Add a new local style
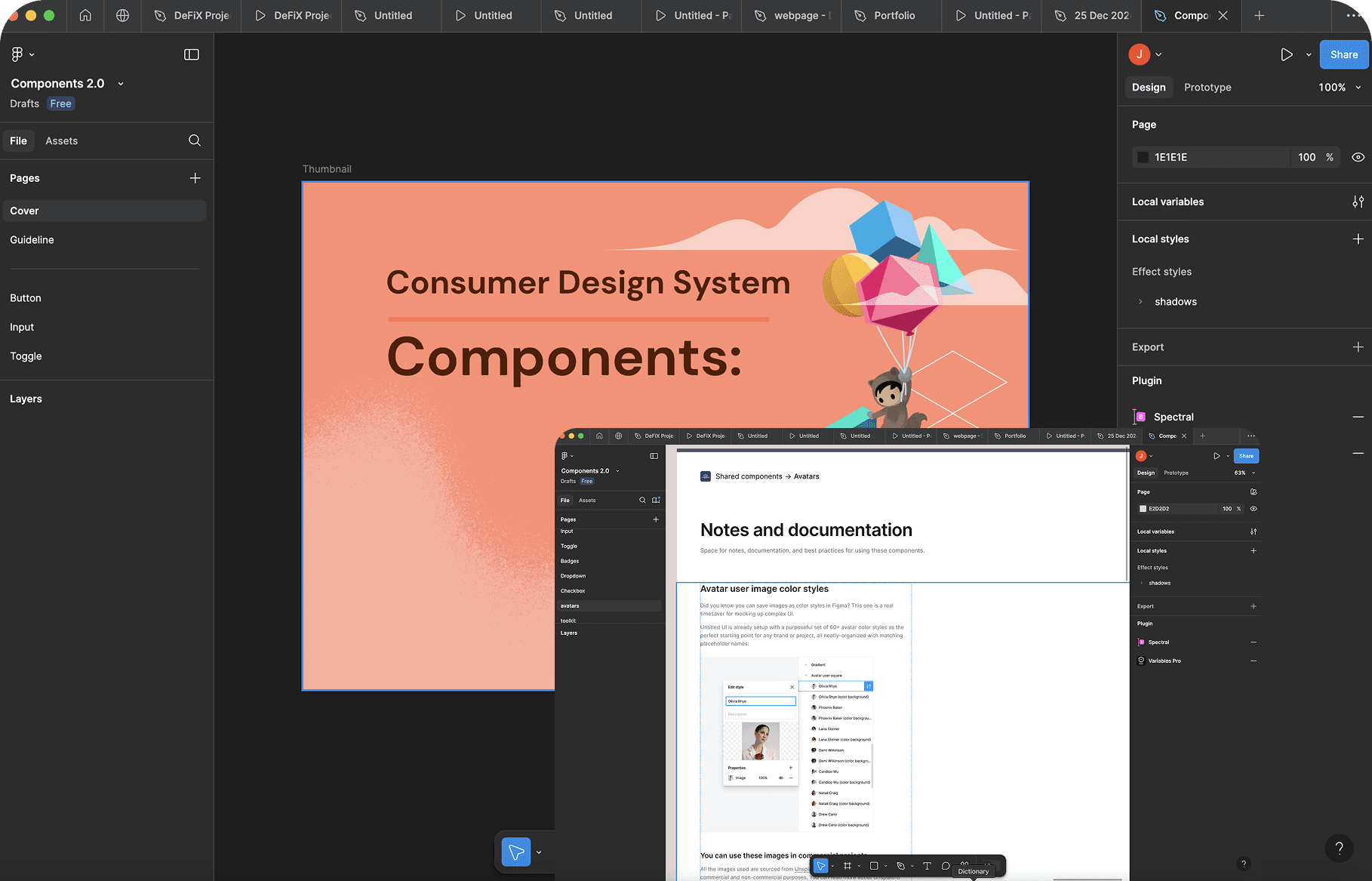 [1358, 239]
